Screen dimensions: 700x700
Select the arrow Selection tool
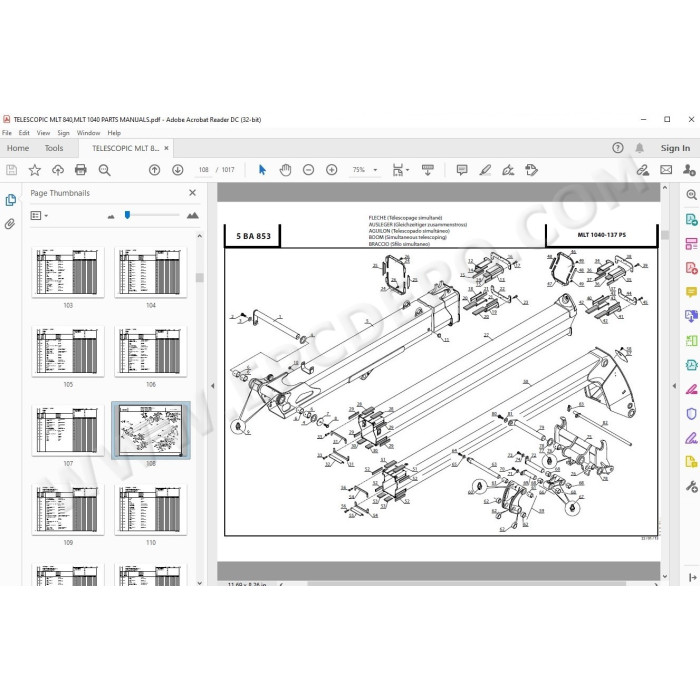[262, 170]
